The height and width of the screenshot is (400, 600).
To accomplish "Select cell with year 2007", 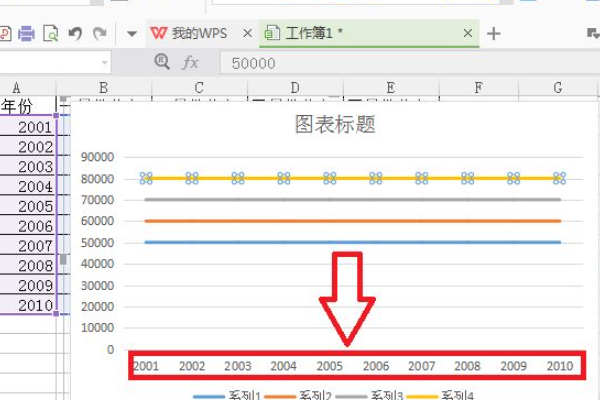I will point(28,245).
